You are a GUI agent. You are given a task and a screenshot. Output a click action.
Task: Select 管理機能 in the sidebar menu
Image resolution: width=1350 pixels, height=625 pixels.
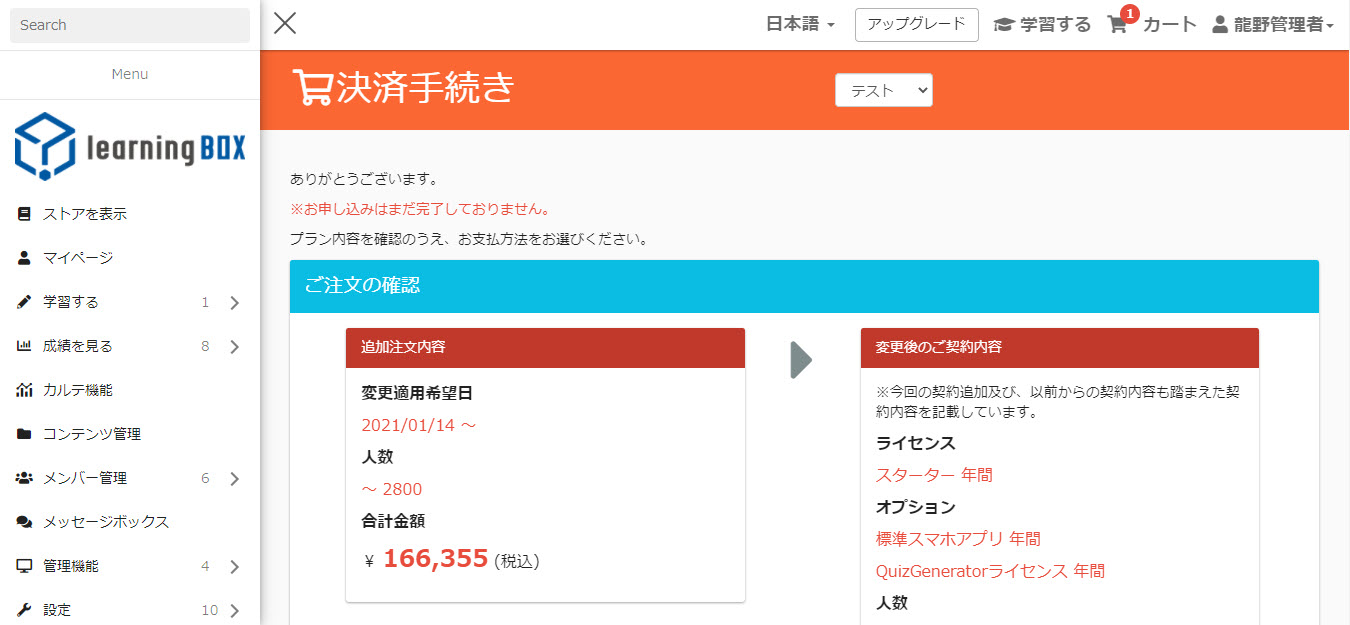click(x=71, y=566)
